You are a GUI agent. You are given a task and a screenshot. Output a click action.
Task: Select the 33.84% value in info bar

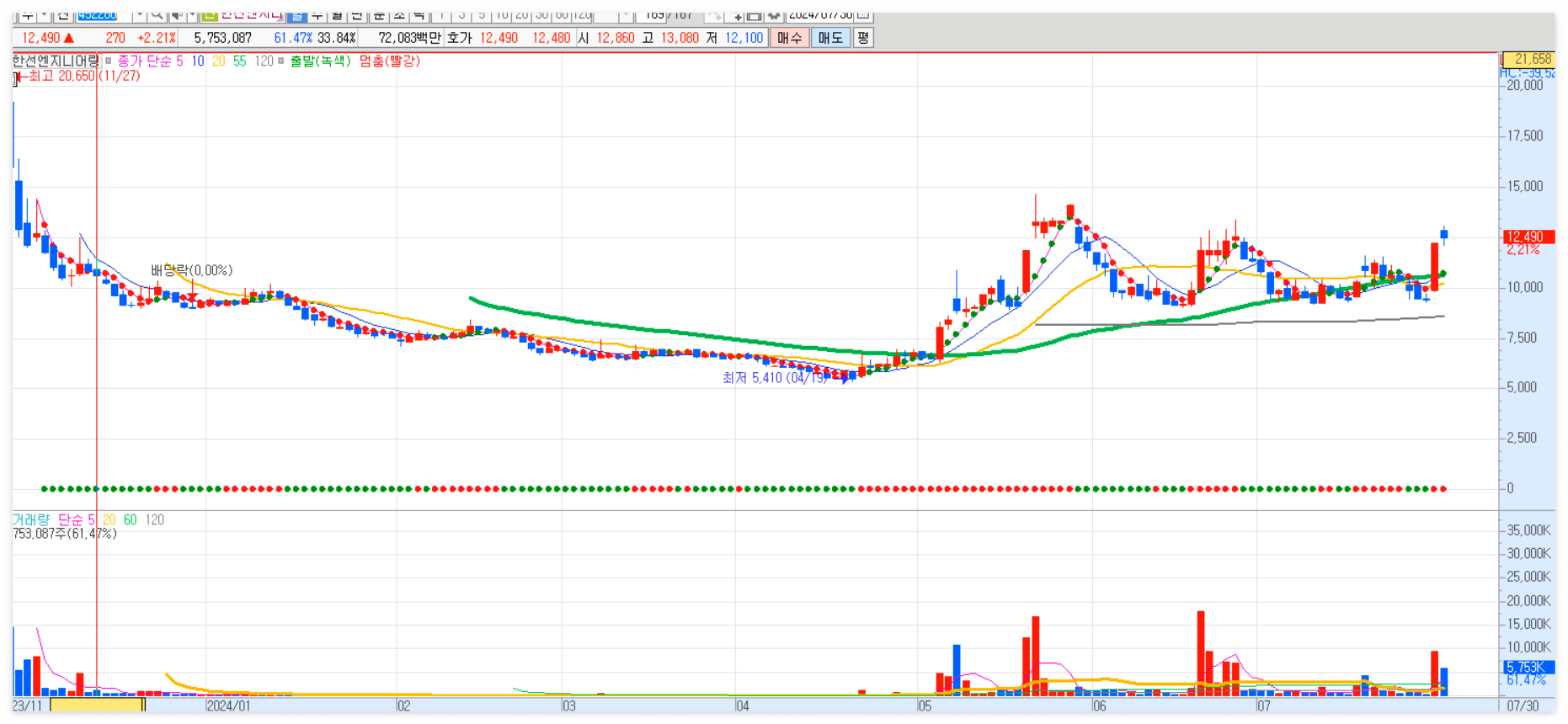[337, 38]
